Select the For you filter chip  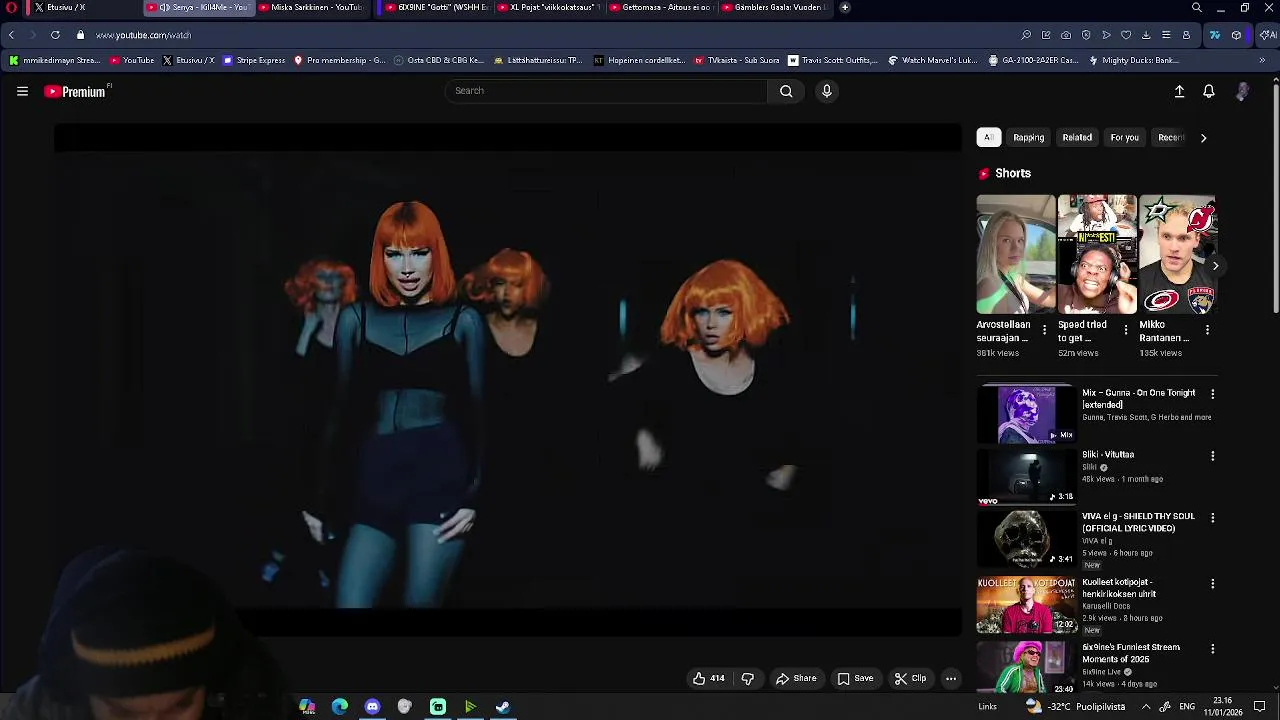1124,137
